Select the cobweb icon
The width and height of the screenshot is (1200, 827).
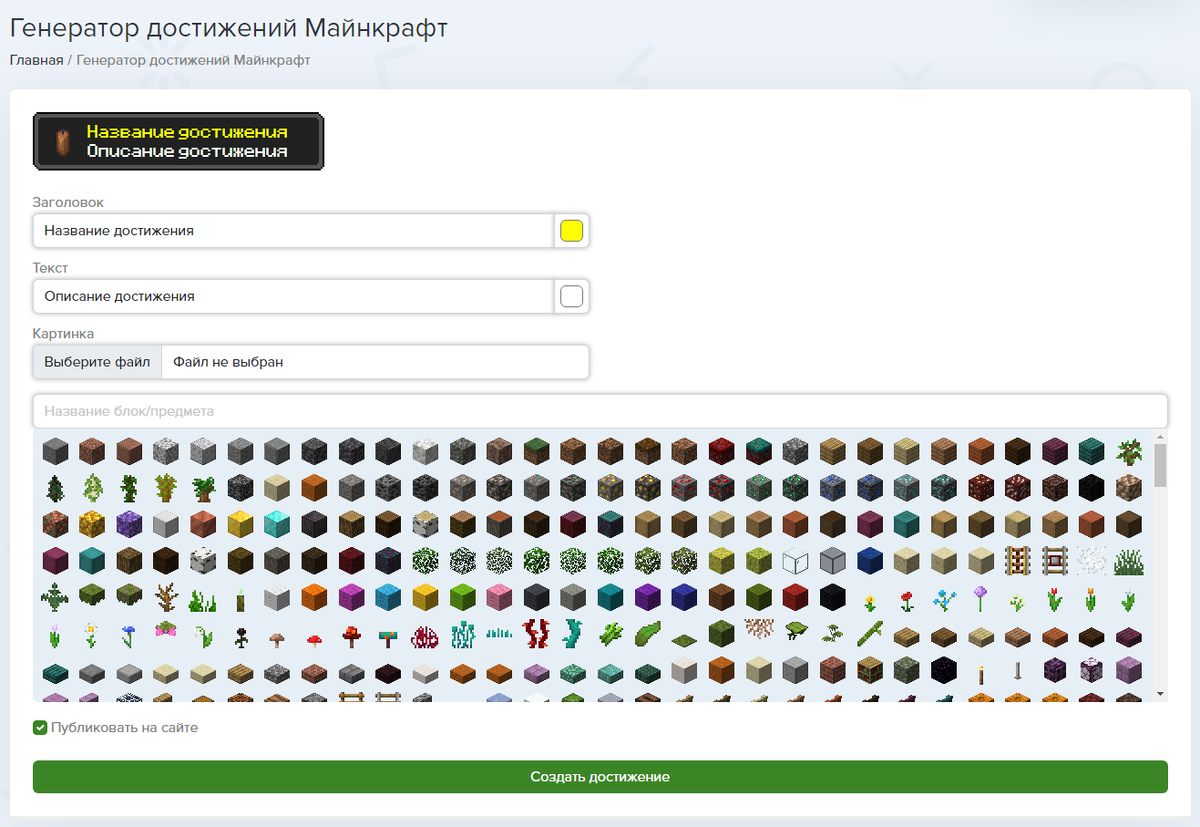[x=1091, y=562]
